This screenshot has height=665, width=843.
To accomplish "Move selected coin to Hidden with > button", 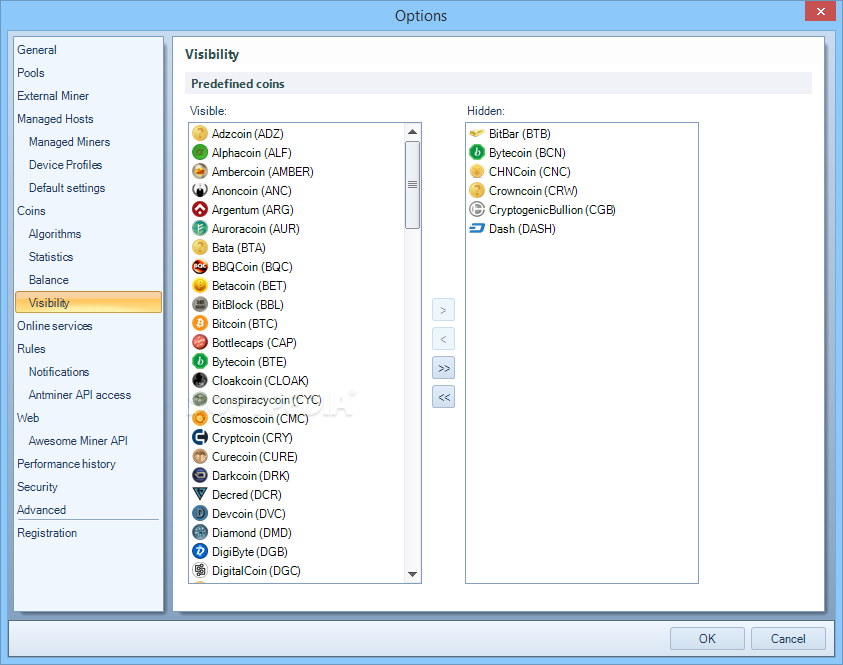I will coord(444,310).
